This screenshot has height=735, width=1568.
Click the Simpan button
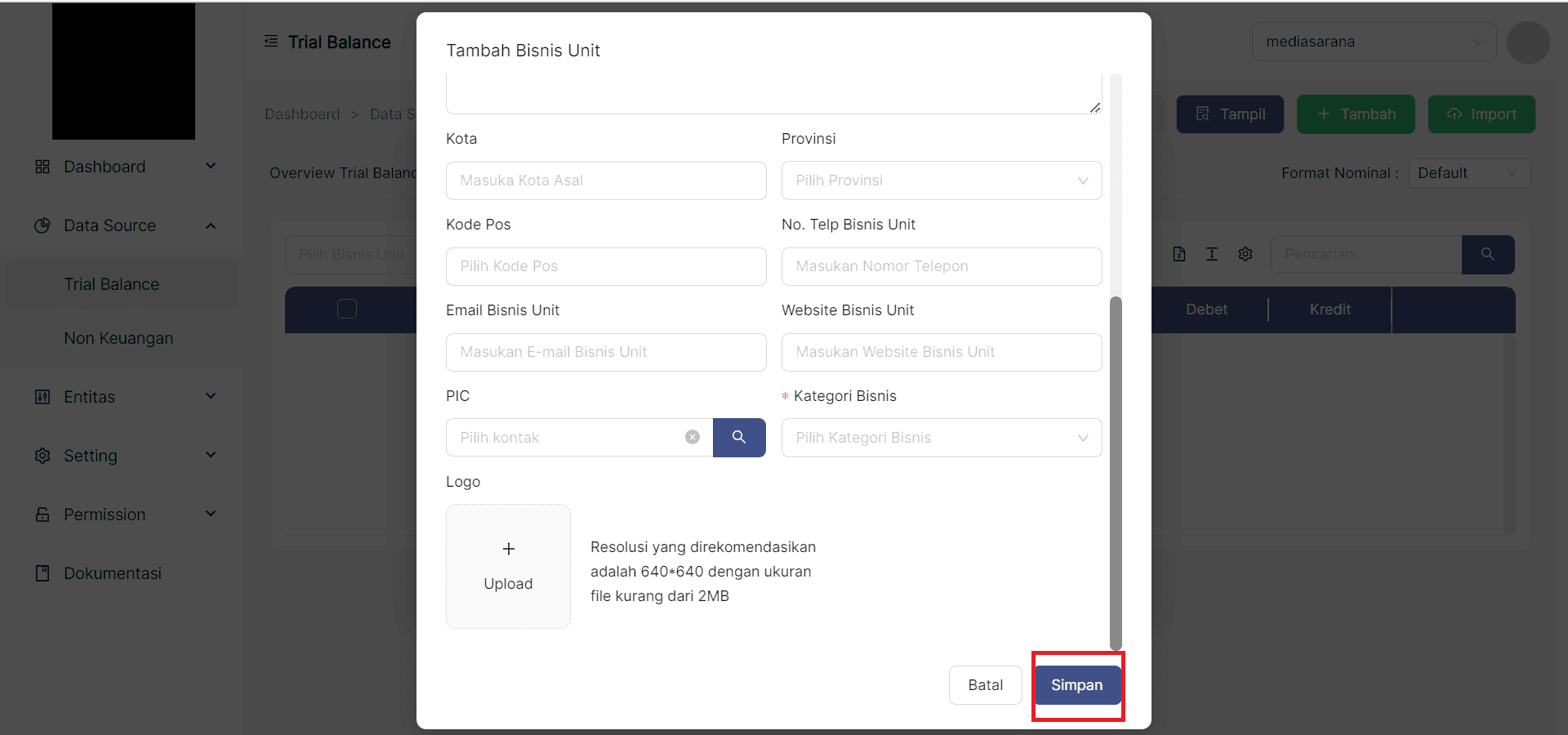coord(1076,685)
